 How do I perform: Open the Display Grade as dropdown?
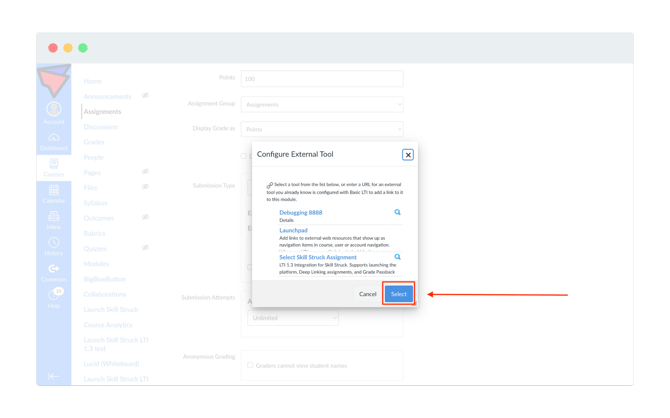tap(322, 129)
